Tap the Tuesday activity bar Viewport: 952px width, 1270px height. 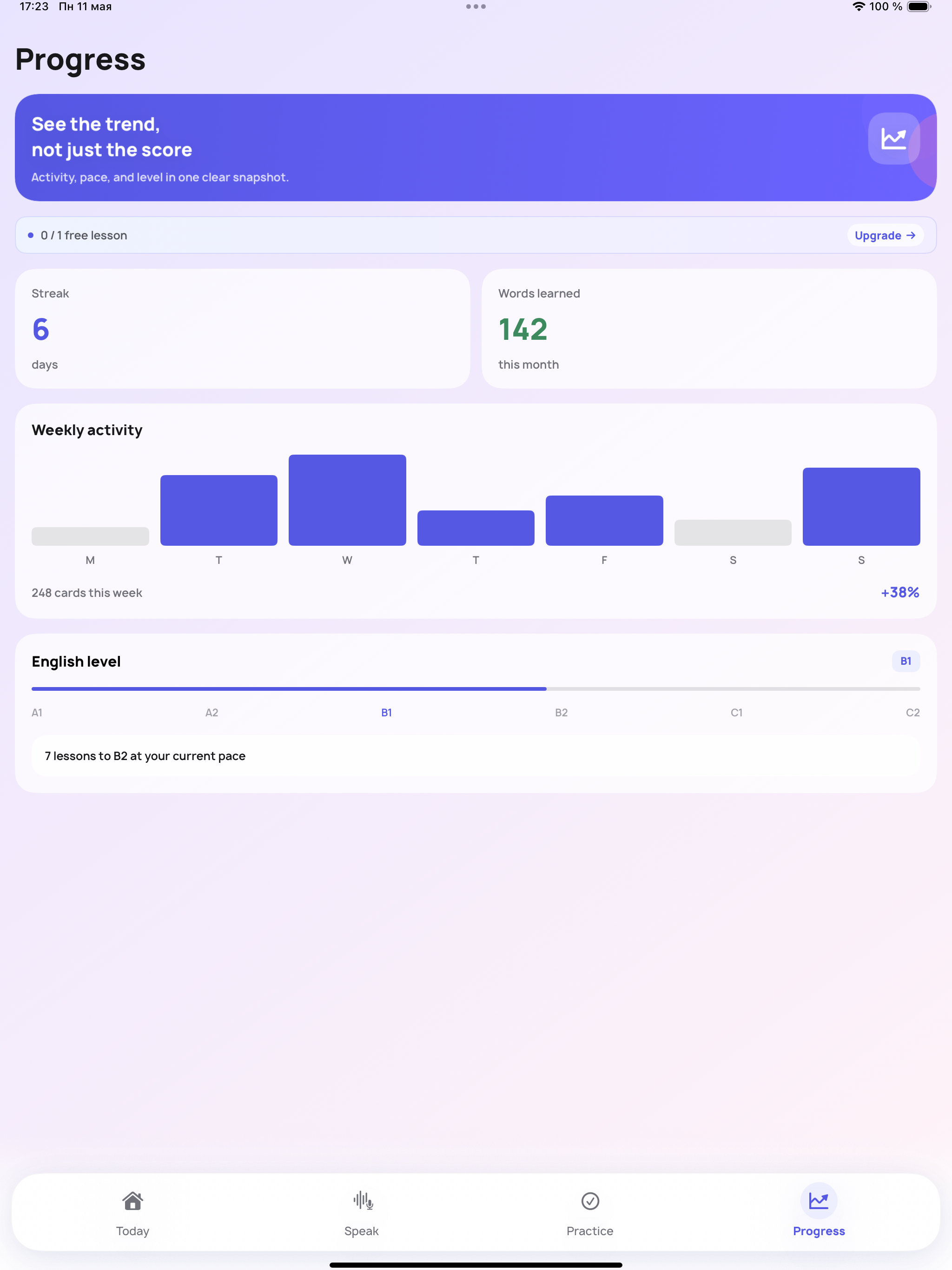pos(219,510)
